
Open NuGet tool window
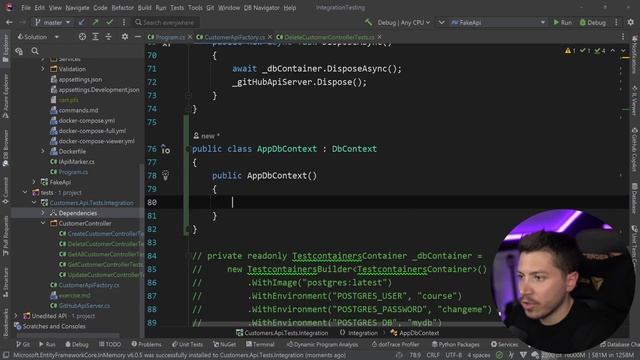pyautogui.click(x=224, y=344)
